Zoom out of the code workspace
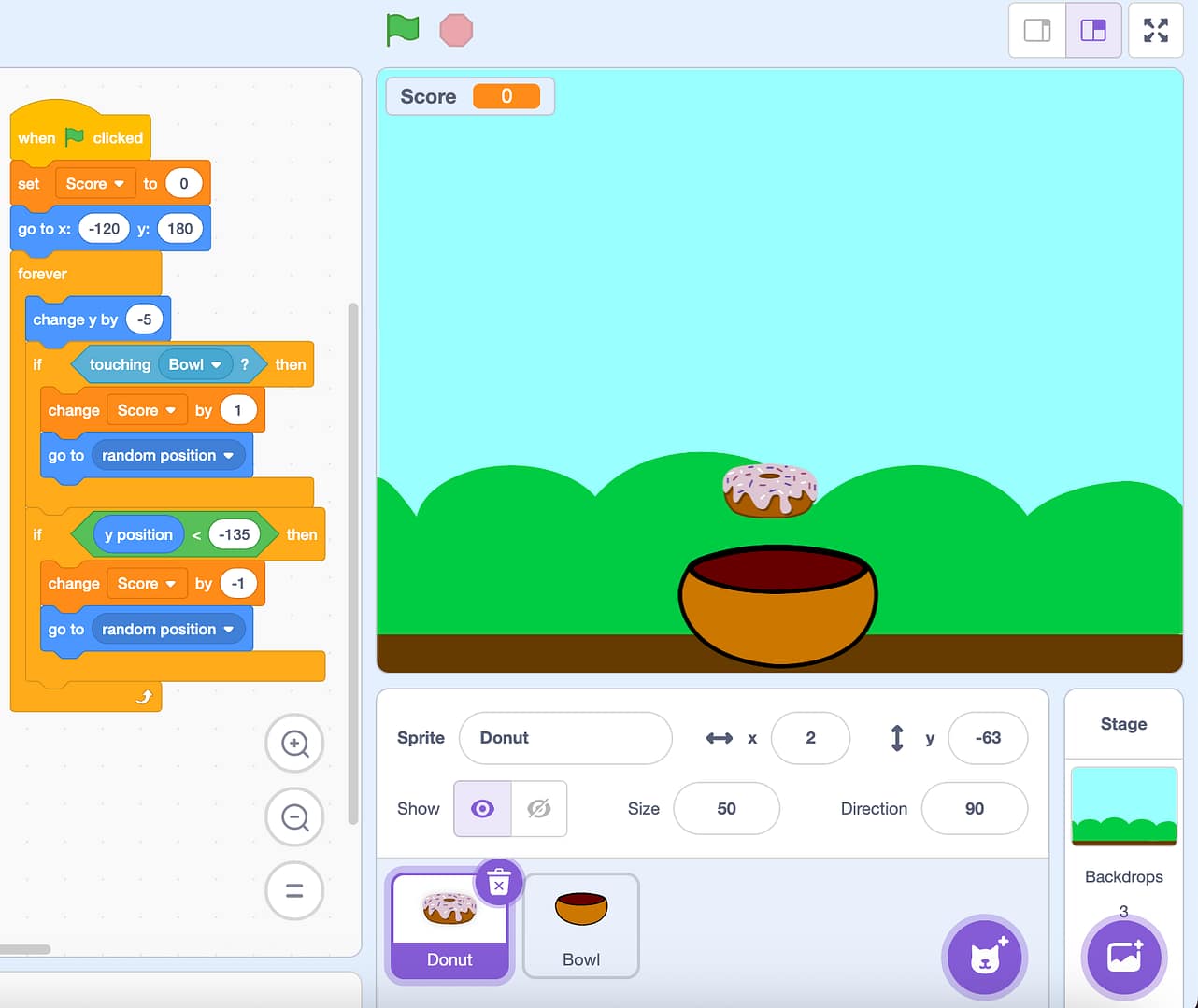1198x1008 pixels. coord(294,817)
